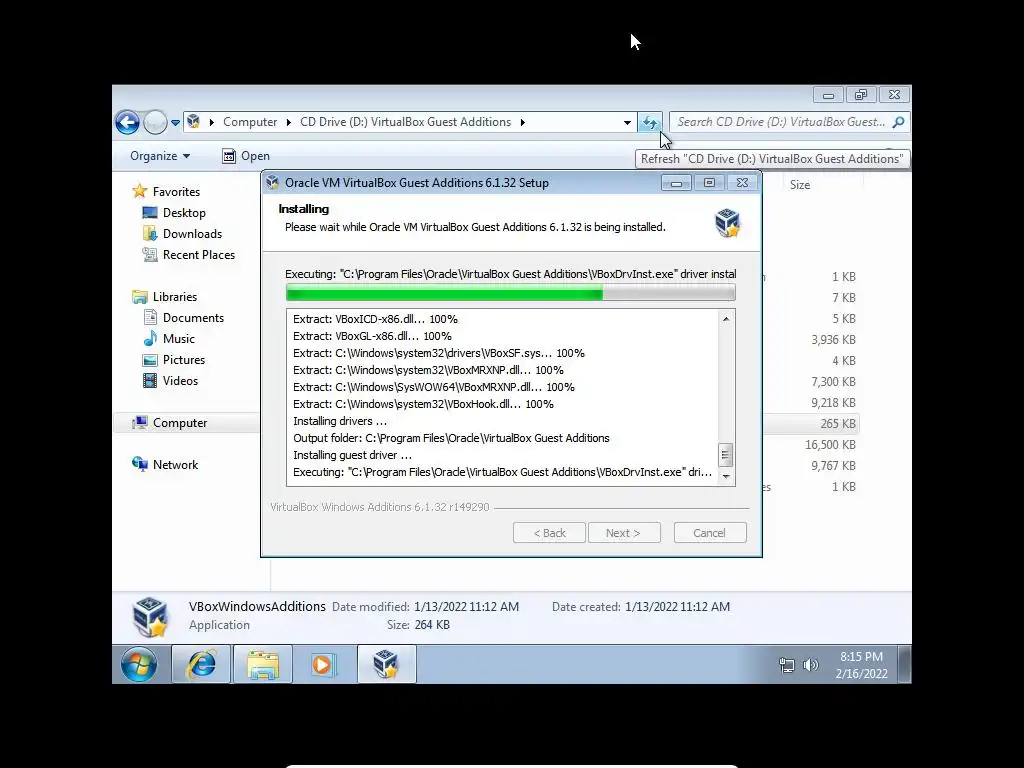The width and height of the screenshot is (1024, 768).
Task: Expand arrow after Computer in breadcrumb
Action: click(x=289, y=122)
